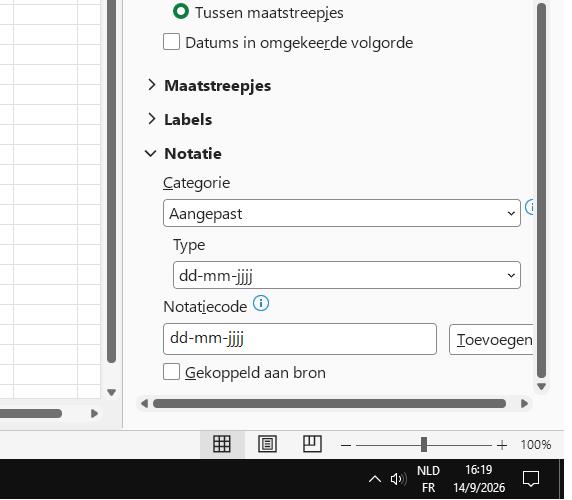
Task: Click the pane's horizontal scrollbar left arrow
Action: click(144, 403)
